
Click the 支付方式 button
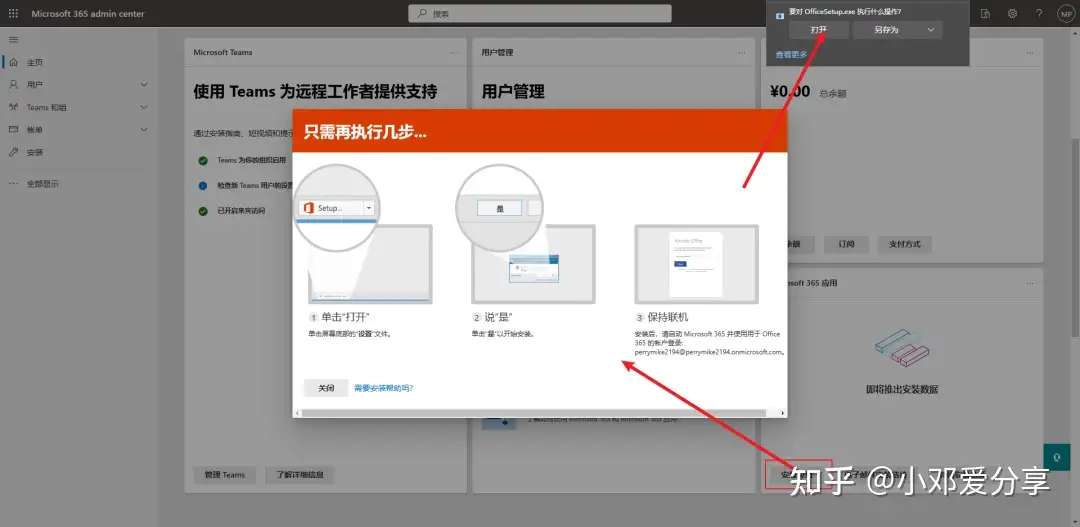pyautogui.click(x=905, y=244)
